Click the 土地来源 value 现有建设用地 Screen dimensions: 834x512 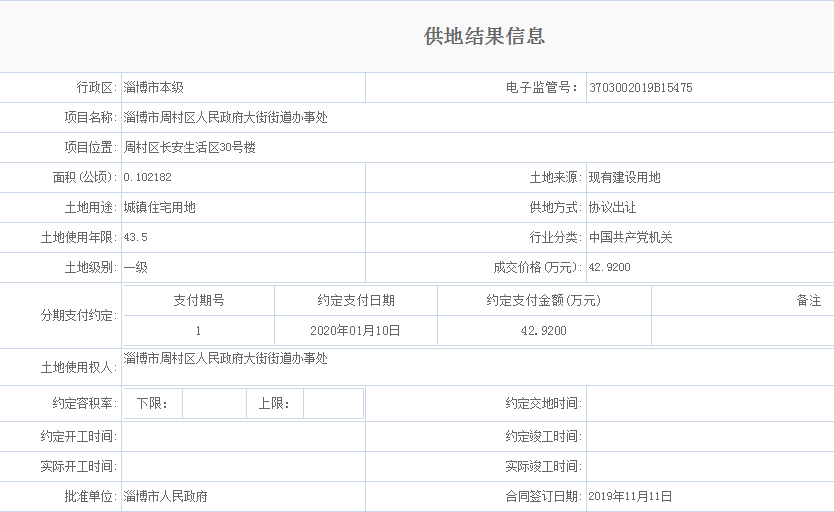pos(624,178)
